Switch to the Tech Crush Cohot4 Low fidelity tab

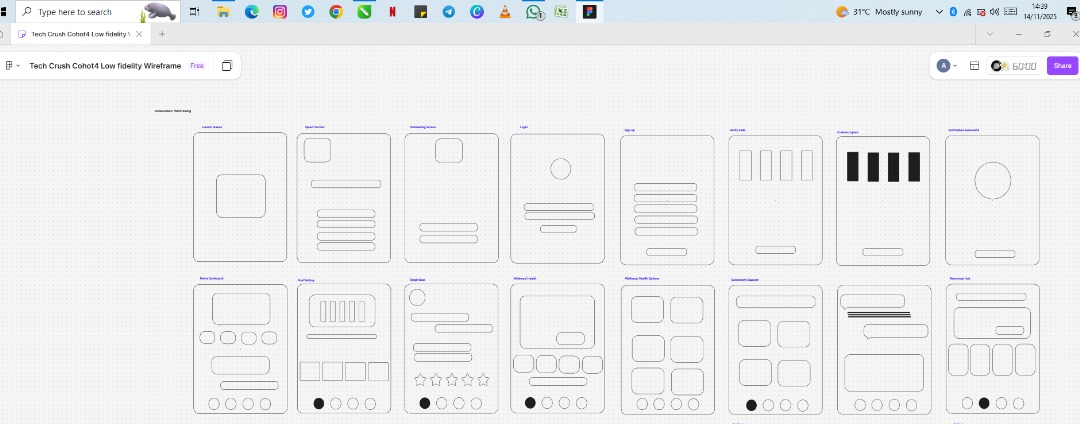[80, 34]
